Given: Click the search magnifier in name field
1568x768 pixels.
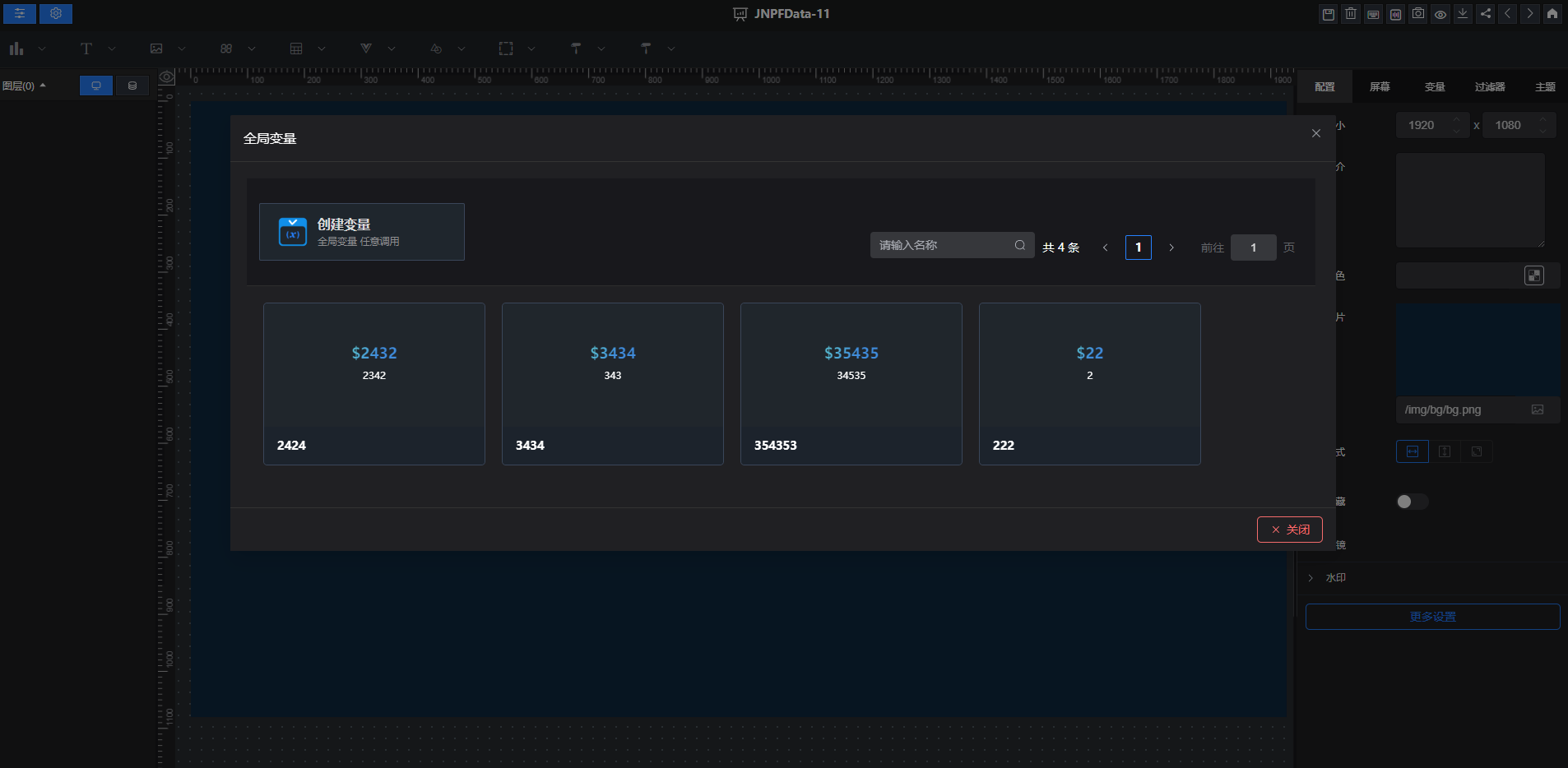Looking at the screenshot, I should (1020, 245).
